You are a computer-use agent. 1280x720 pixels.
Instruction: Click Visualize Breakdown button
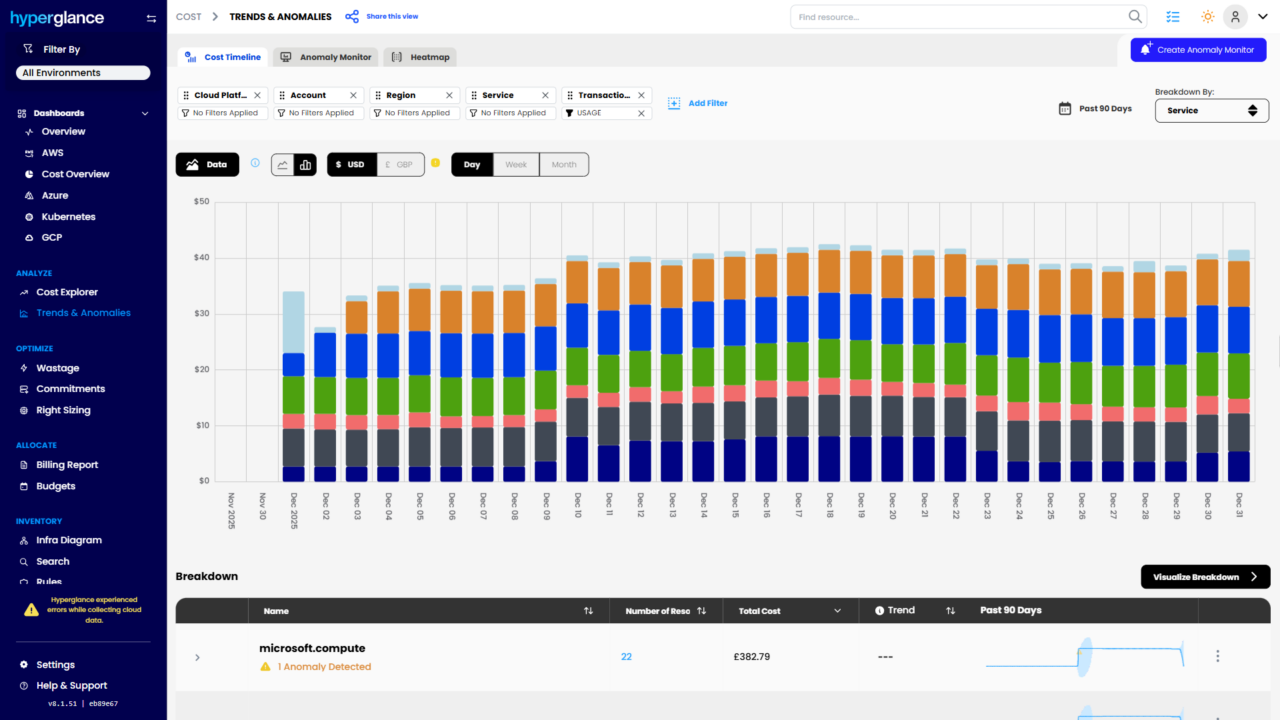(x=1205, y=577)
